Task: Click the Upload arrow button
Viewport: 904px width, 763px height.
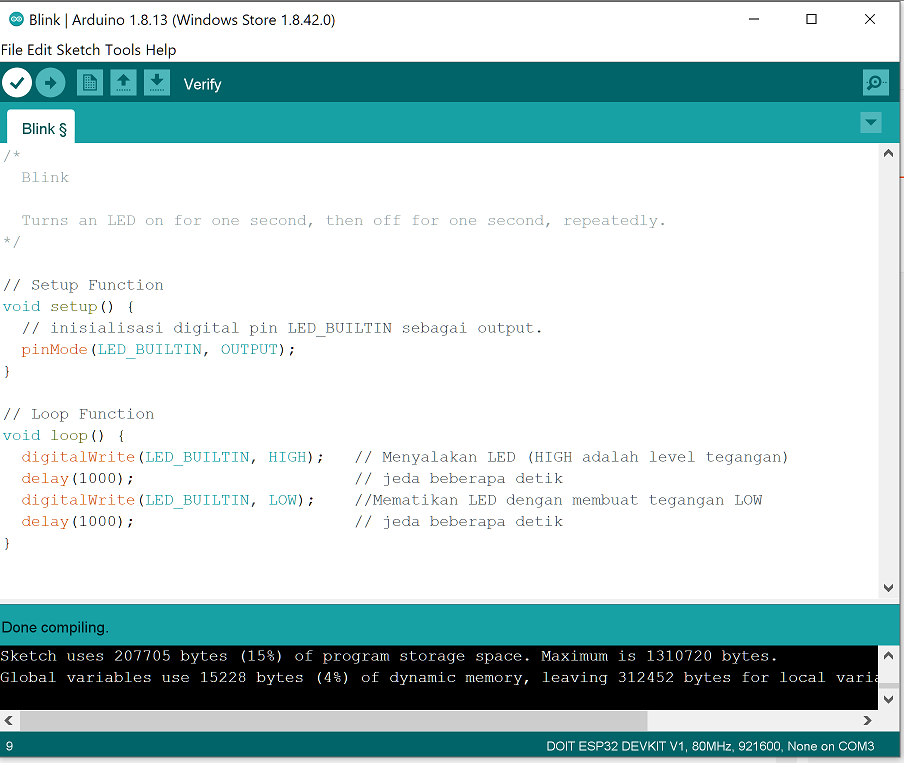Action: click(x=51, y=83)
